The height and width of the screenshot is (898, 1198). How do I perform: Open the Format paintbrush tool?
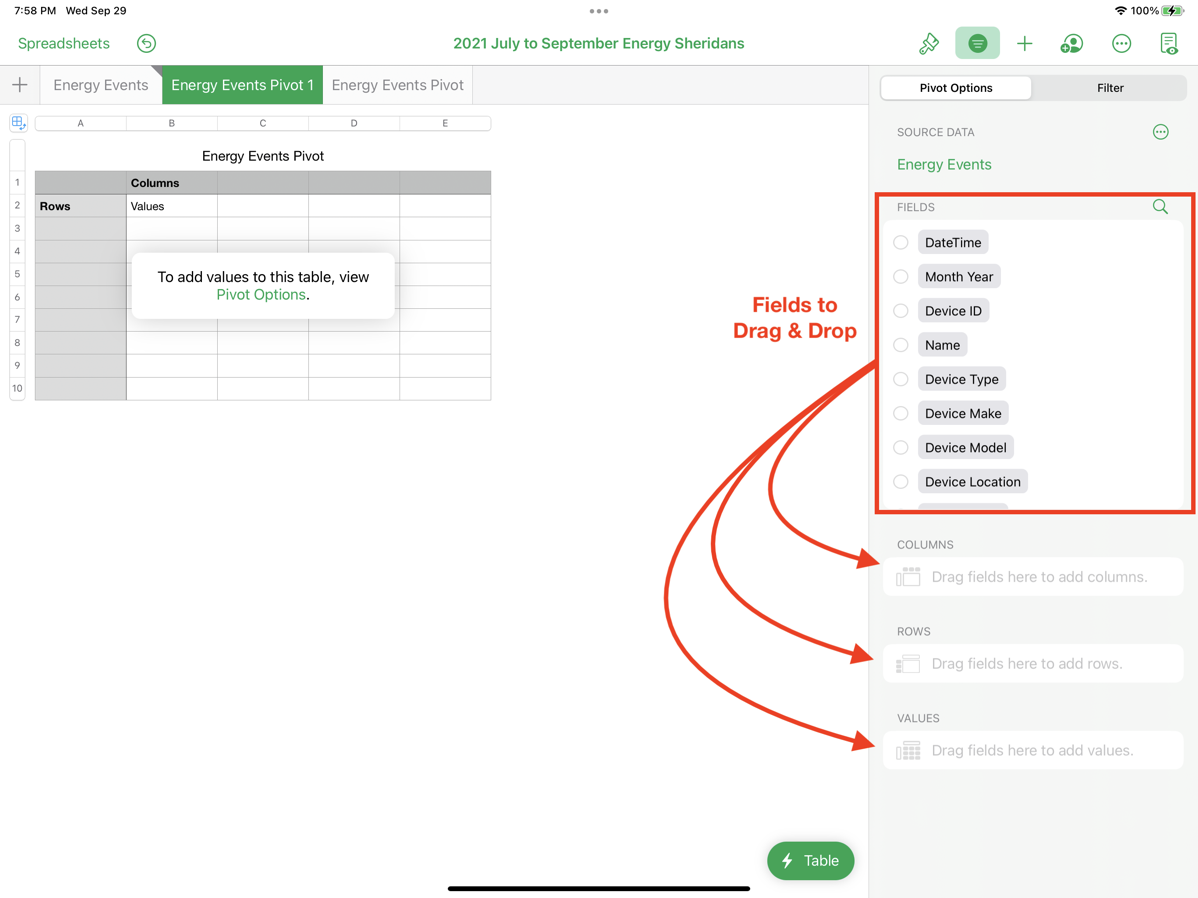(x=929, y=43)
